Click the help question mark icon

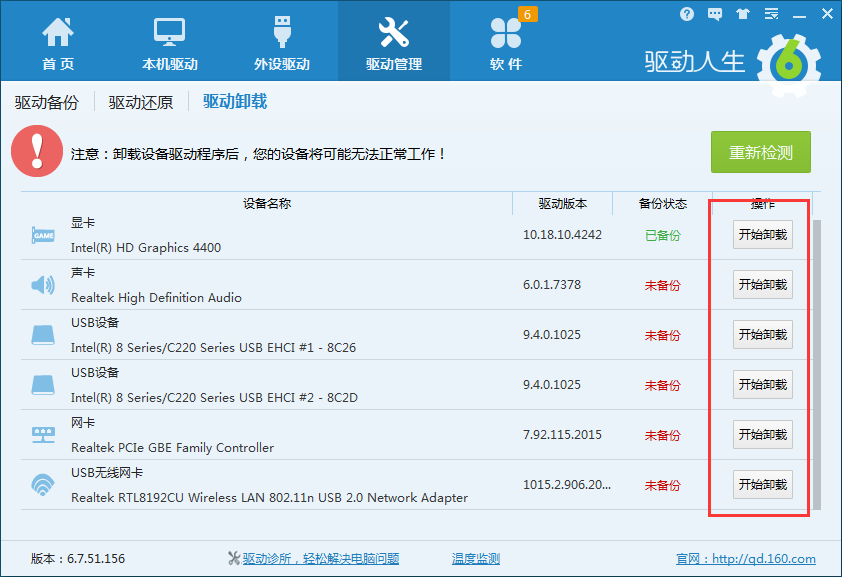point(686,13)
